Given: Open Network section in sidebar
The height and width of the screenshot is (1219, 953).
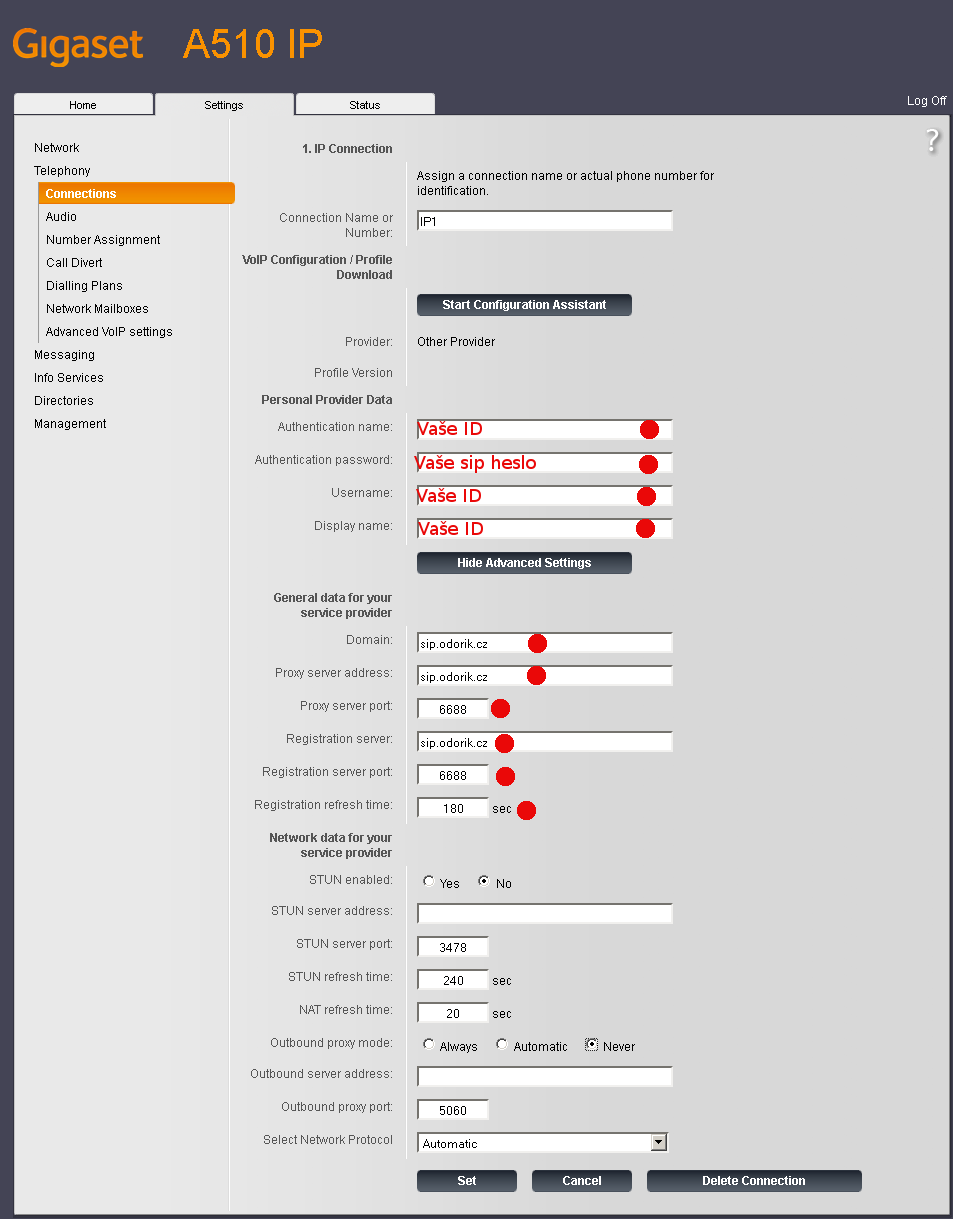Looking at the screenshot, I should (57, 148).
